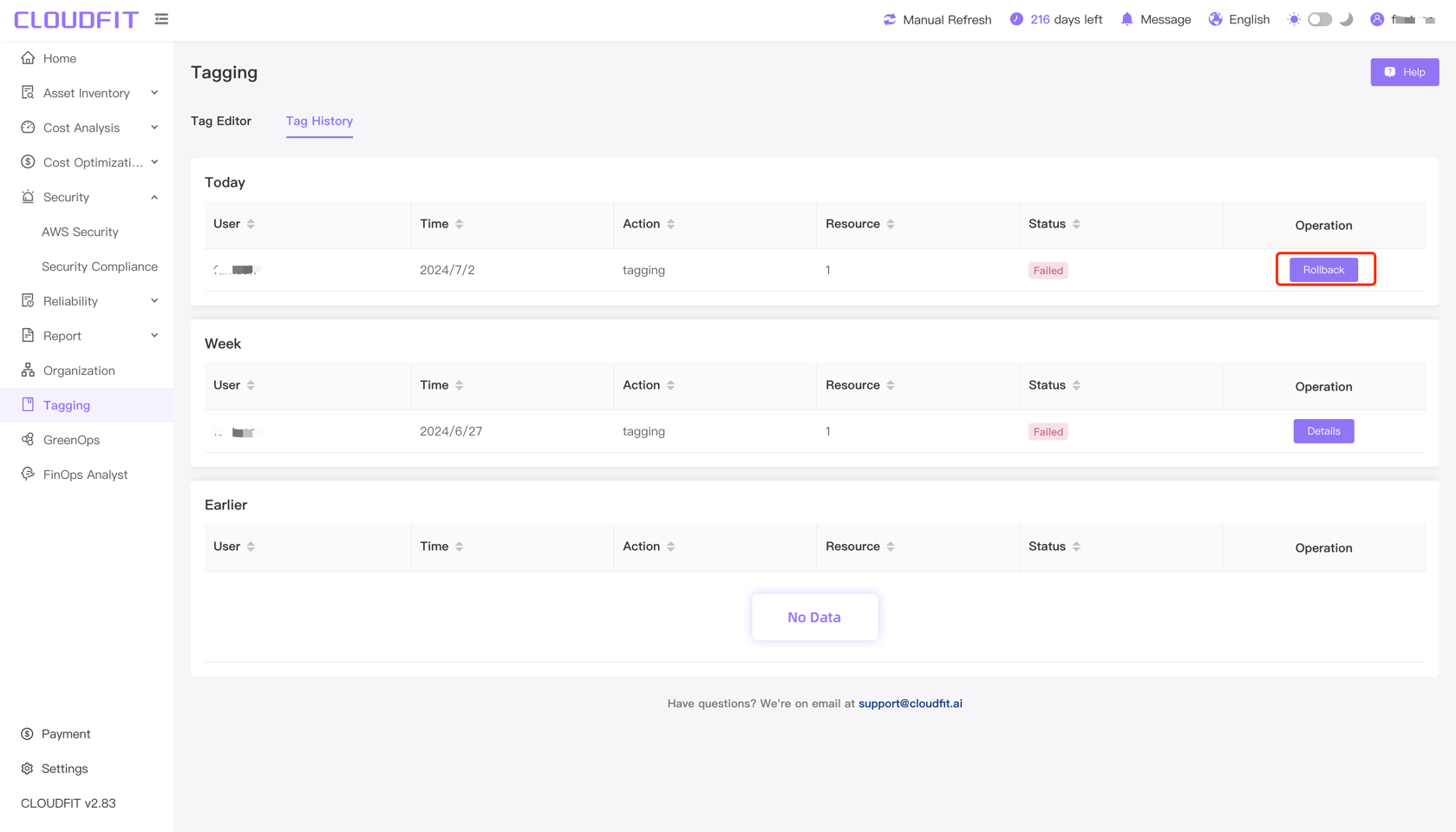The image size is (1456, 832).
Task: Collapse the Security menu chevron
Action: coord(154,197)
